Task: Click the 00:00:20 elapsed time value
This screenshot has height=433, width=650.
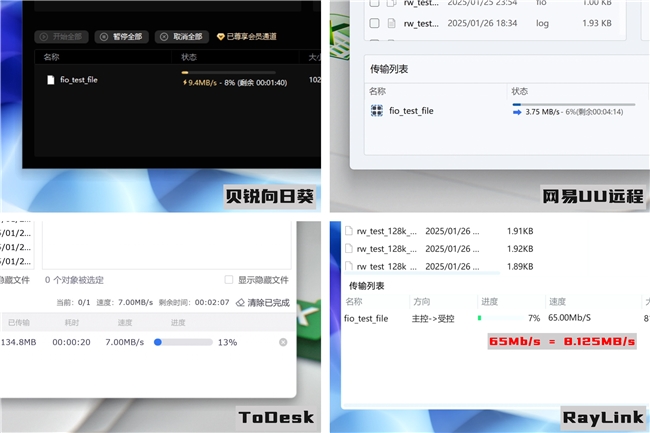Action: click(x=71, y=342)
